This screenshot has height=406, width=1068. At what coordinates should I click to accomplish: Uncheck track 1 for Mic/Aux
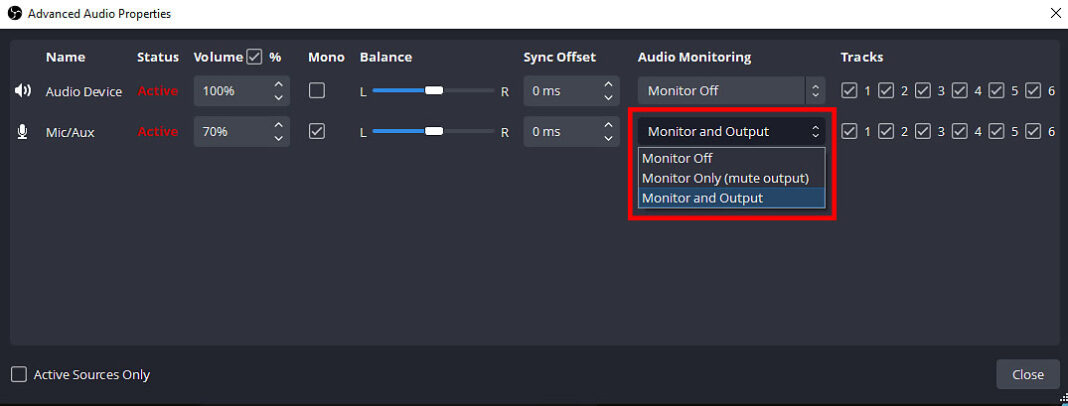pos(849,131)
